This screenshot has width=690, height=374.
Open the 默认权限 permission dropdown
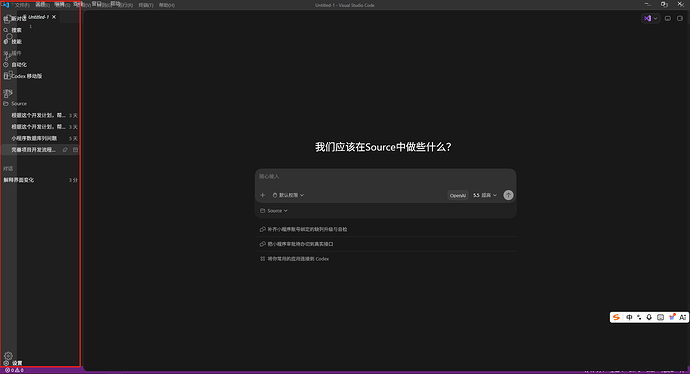[288, 195]
